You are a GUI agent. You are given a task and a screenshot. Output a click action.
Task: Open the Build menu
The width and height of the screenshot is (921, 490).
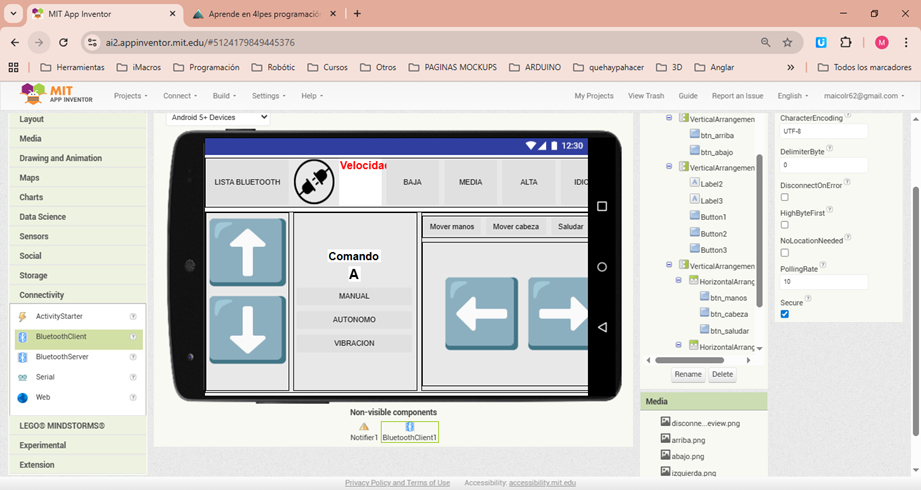tap(224, 96)
